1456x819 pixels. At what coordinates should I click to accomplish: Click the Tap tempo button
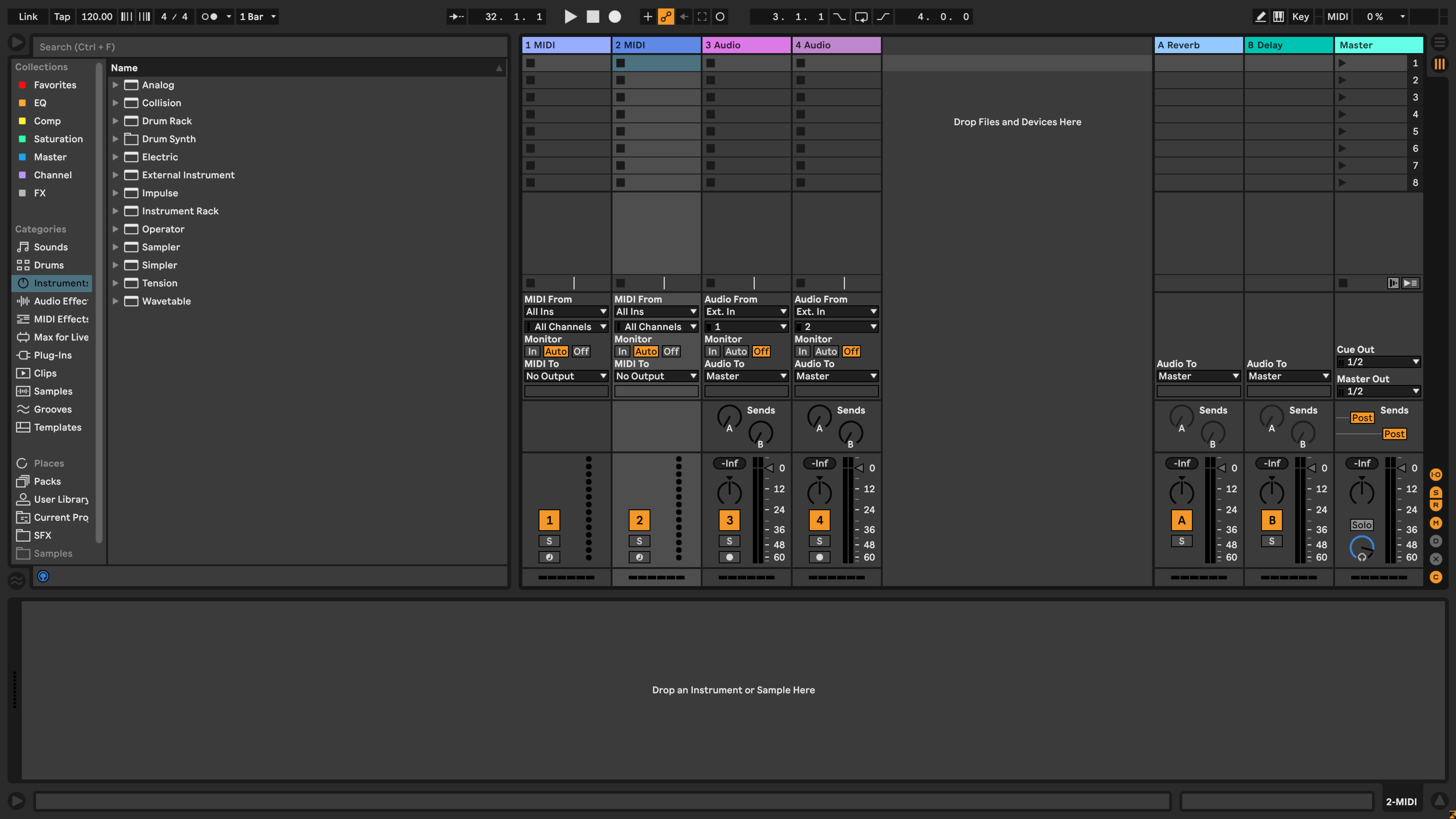click(61, 16)
